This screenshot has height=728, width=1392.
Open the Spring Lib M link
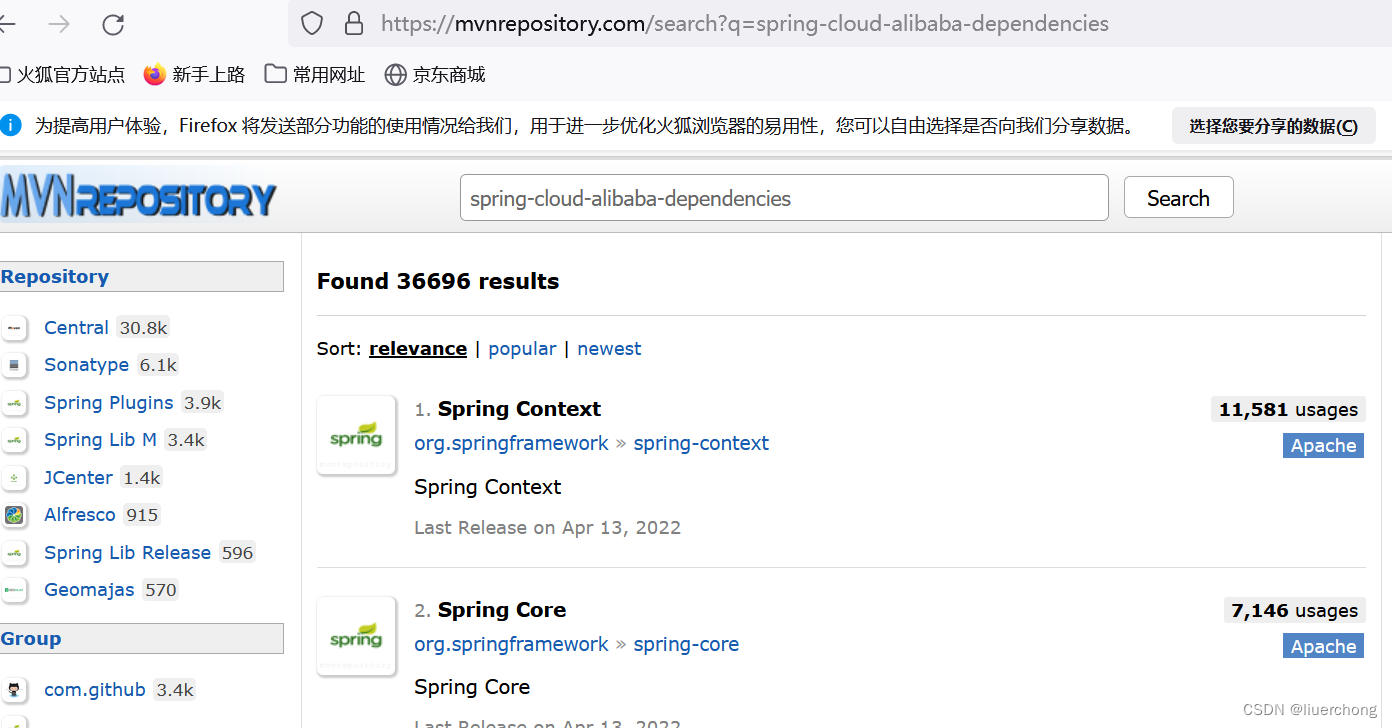(100, 440)
